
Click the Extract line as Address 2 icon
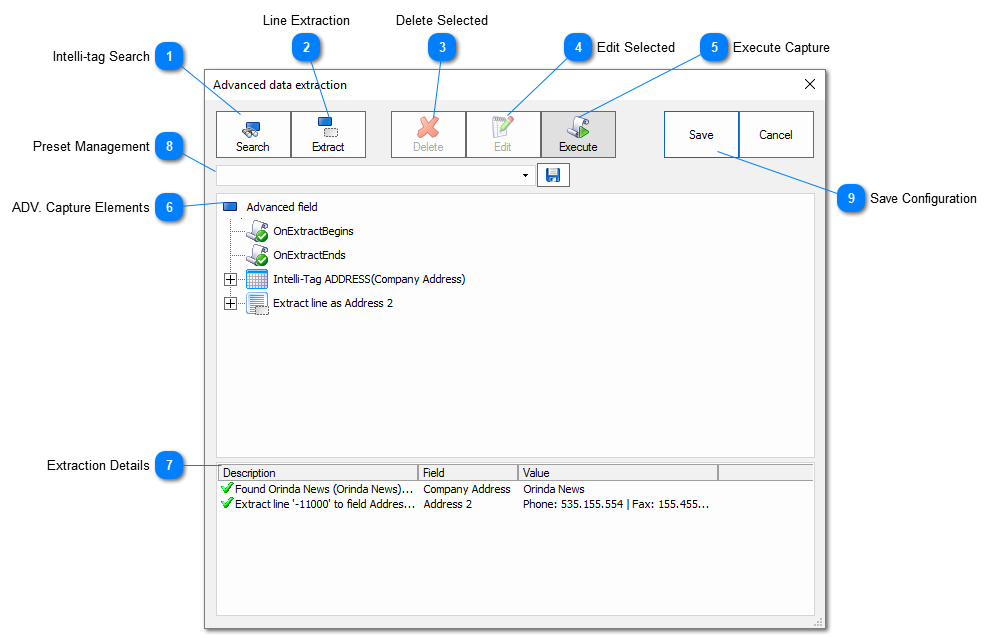[257, 303]
